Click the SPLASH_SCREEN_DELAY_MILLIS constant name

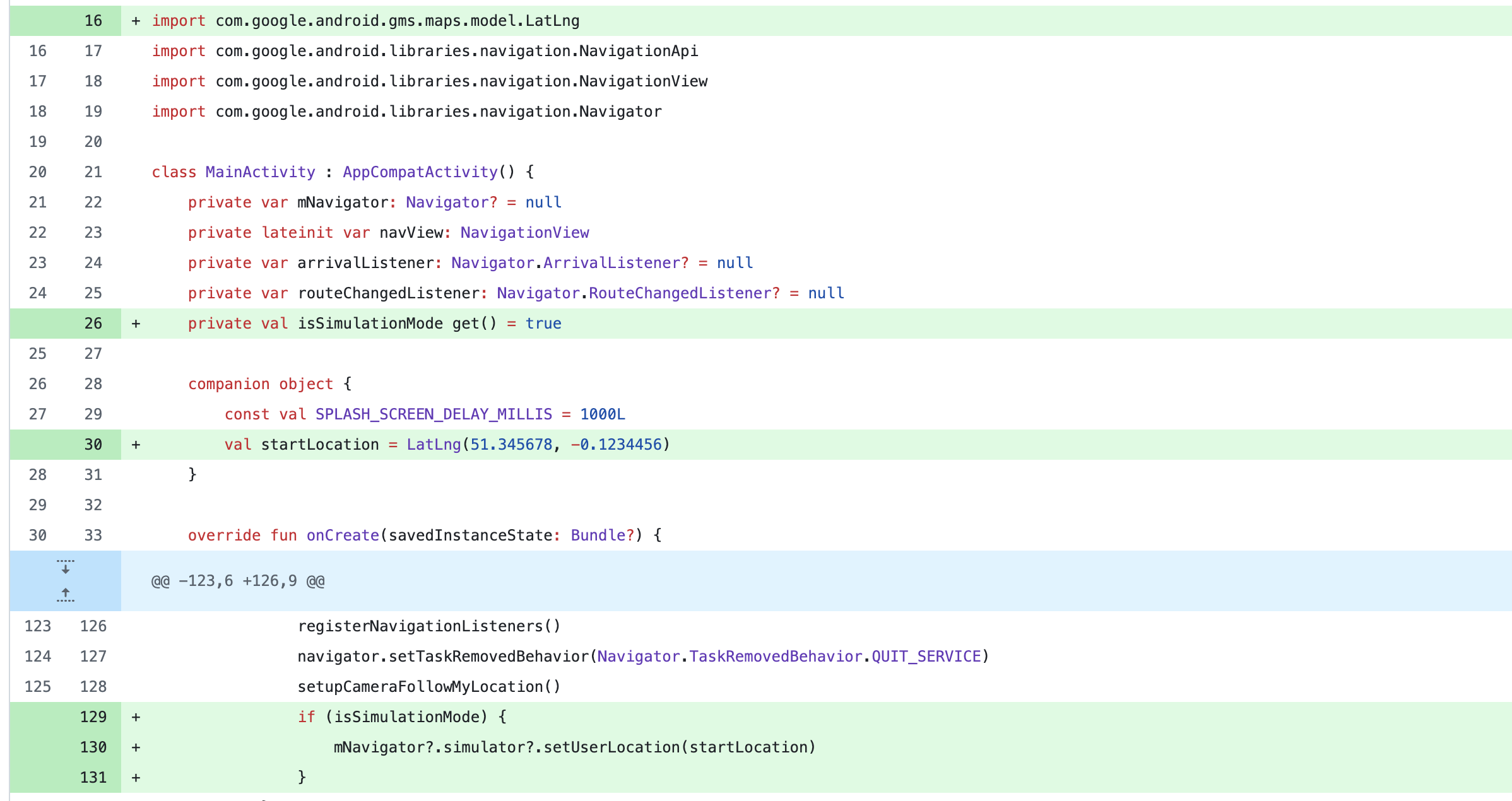click(x=434, y=414)
